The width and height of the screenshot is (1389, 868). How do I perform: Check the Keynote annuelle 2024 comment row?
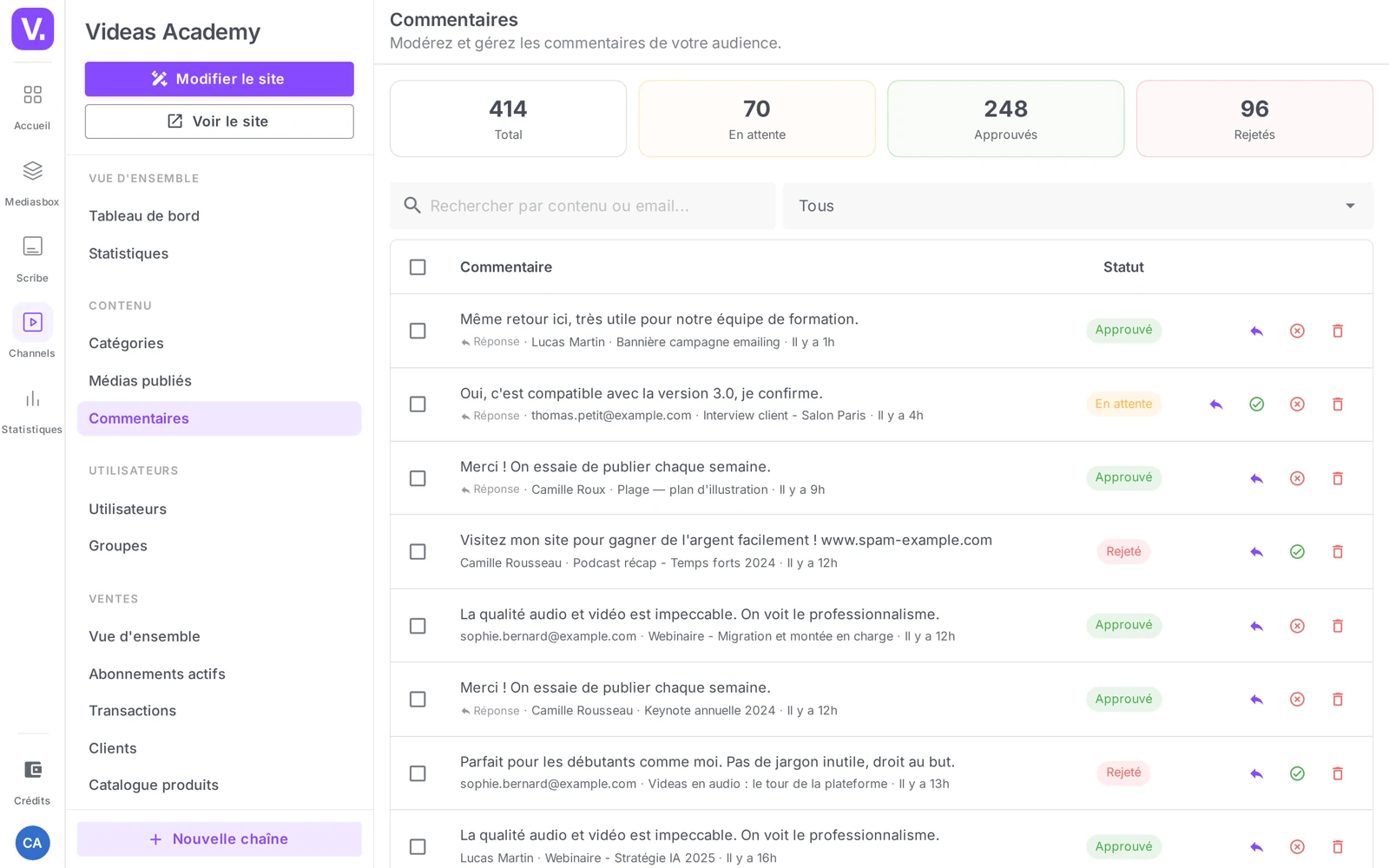pos(418,700)
